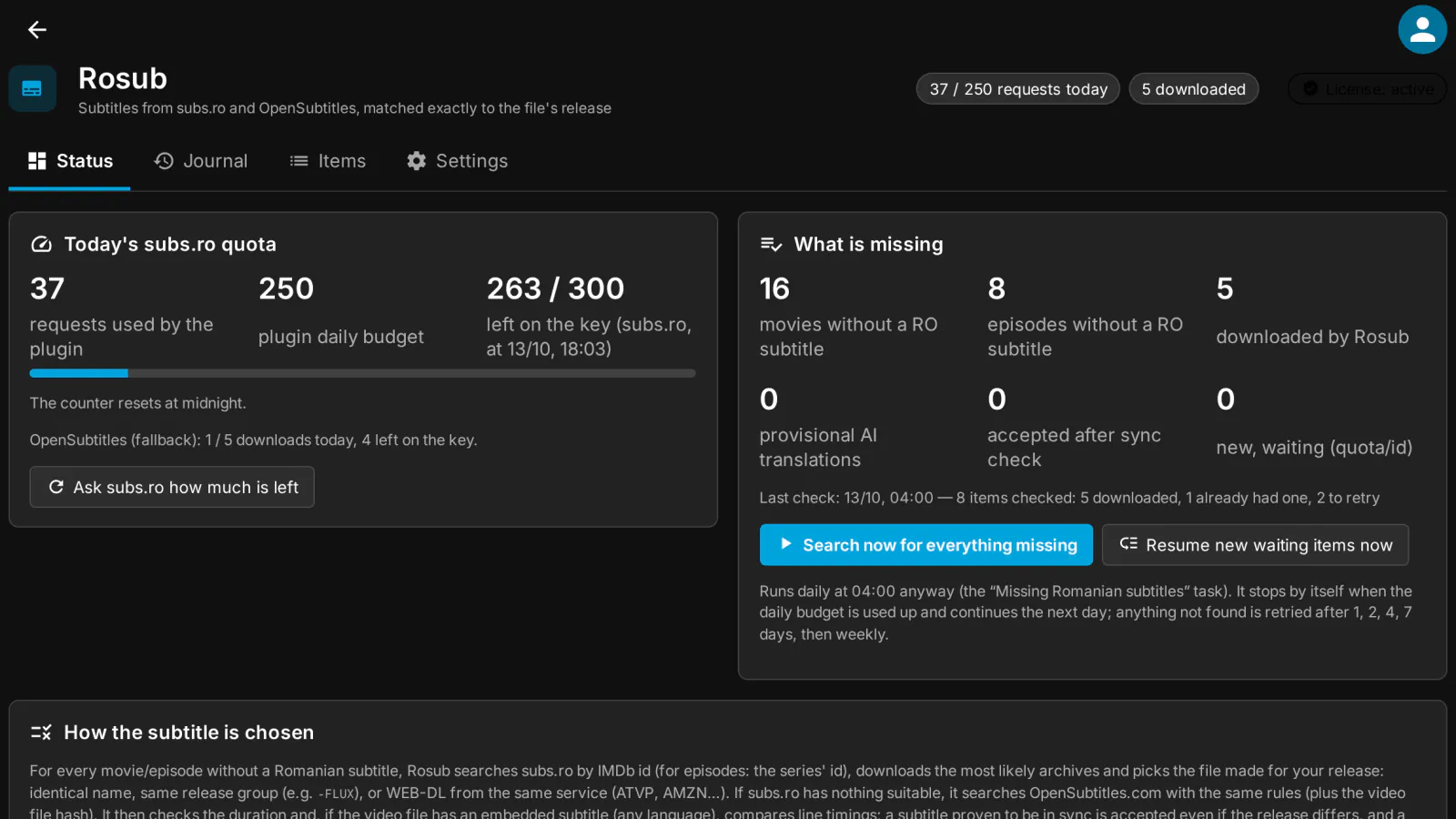Click the play icon in Search now button
Viewport: 1456px width, 819px height.
[x=786, y=544]
